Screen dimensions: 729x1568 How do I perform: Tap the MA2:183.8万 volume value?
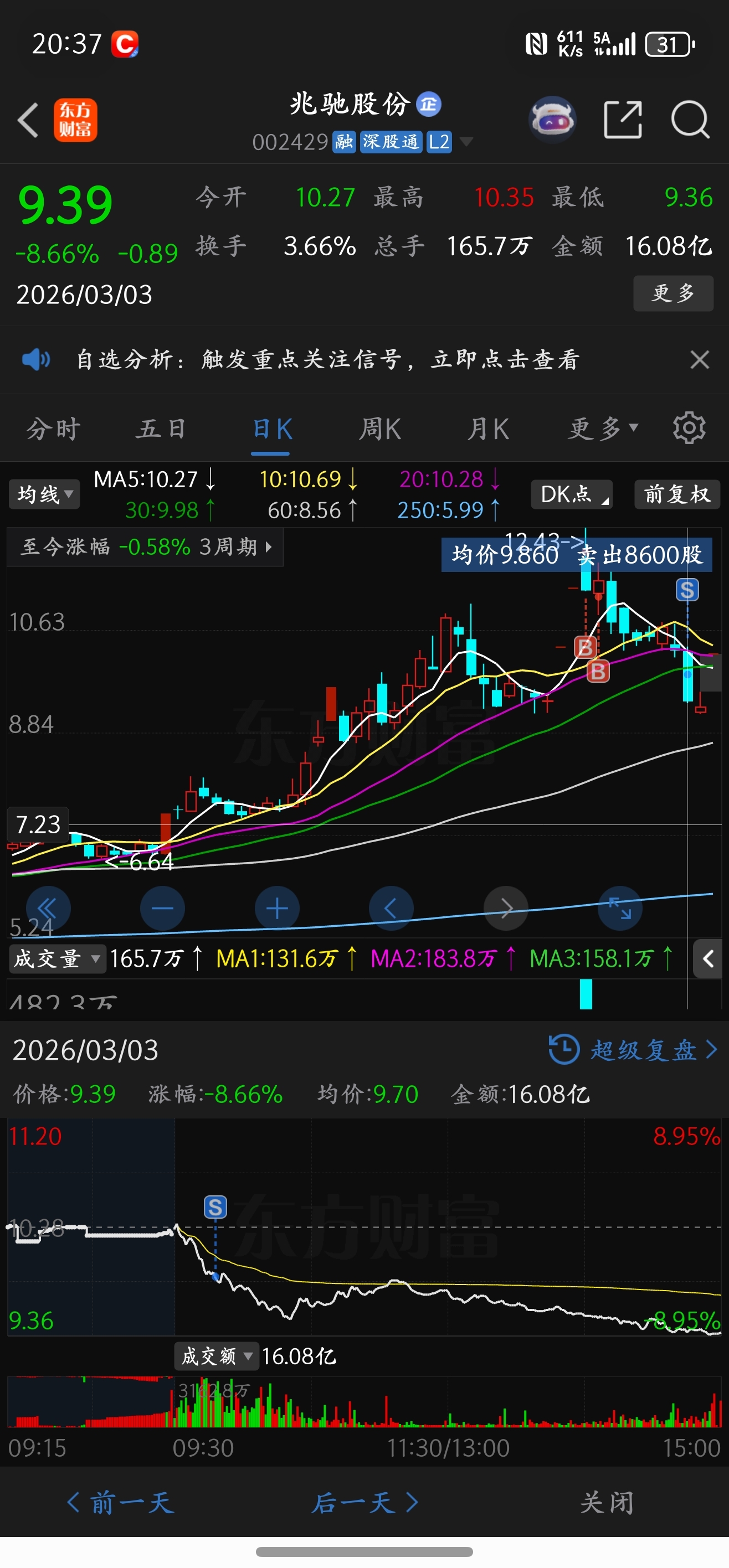coord(434,959)
